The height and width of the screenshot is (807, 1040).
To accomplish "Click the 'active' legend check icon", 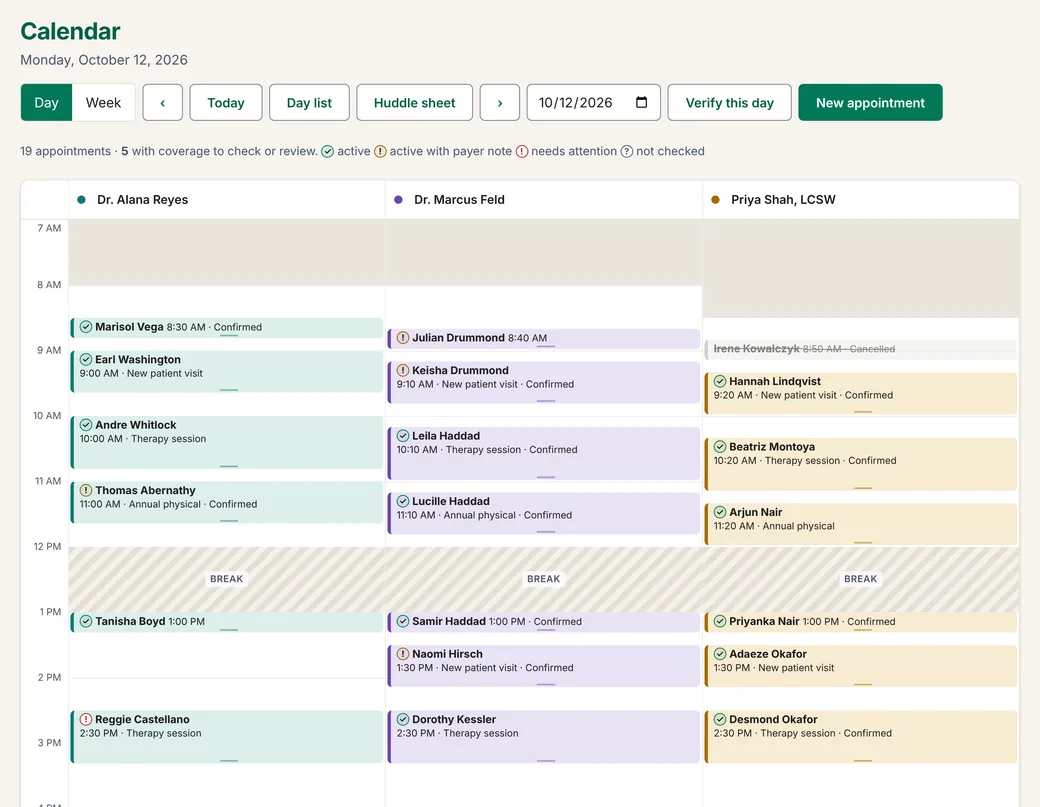I will click(x=328, y=151).
